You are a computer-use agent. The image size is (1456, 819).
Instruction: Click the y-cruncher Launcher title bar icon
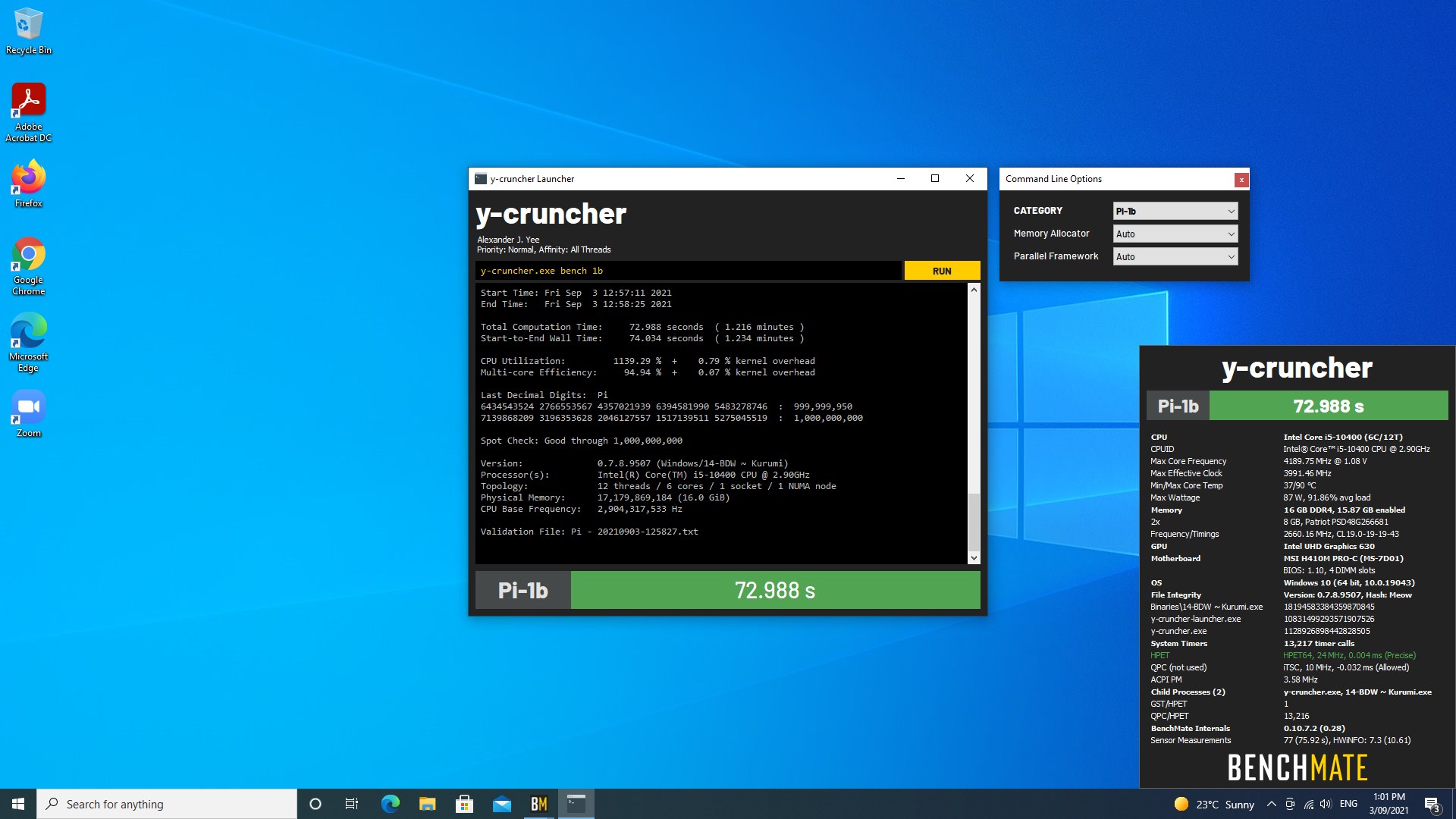tap(481, 179)
